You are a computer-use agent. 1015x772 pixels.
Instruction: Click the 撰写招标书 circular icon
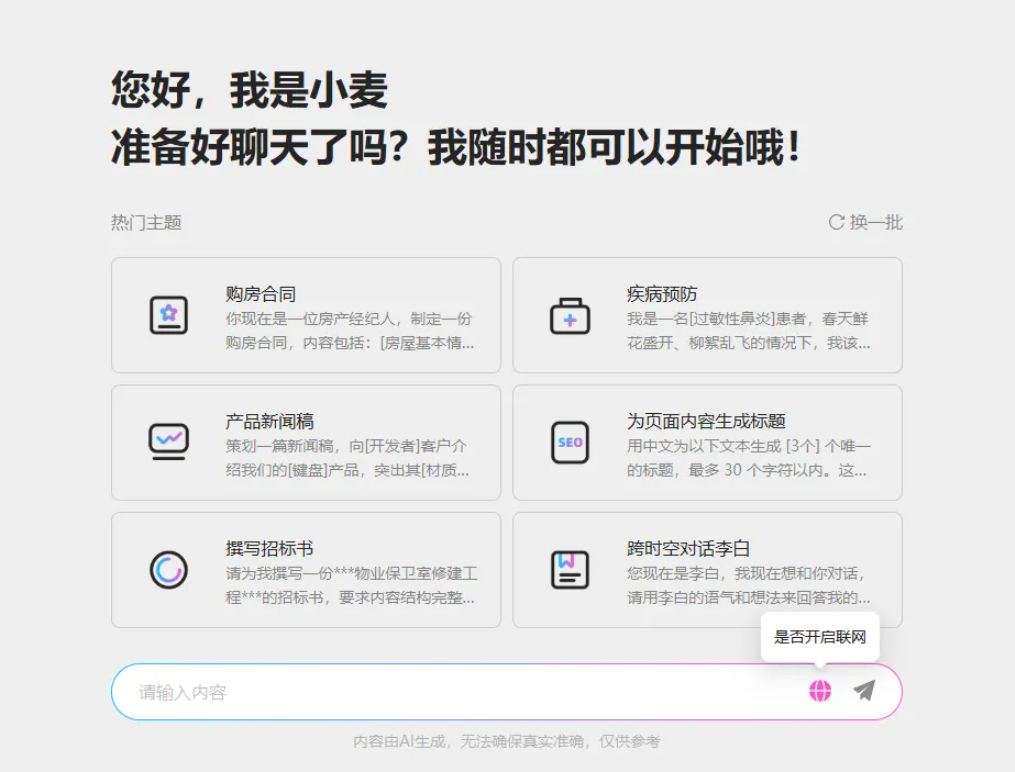[x=169, y=570]
